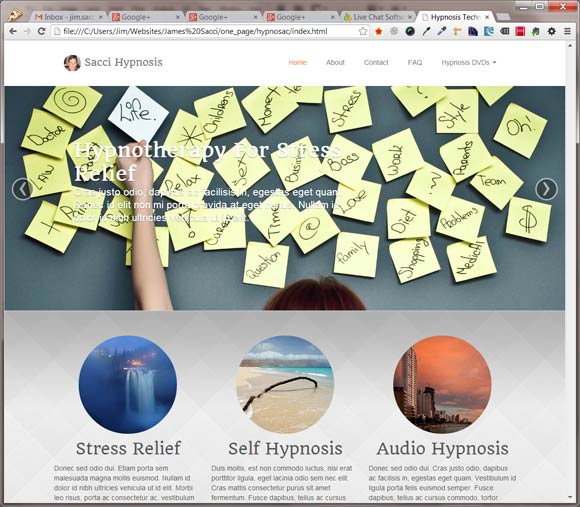Image resolution: width=580 pixels, height=507 pixels.
Task: Open the Contact page link
Action: (x=376, y=62)
